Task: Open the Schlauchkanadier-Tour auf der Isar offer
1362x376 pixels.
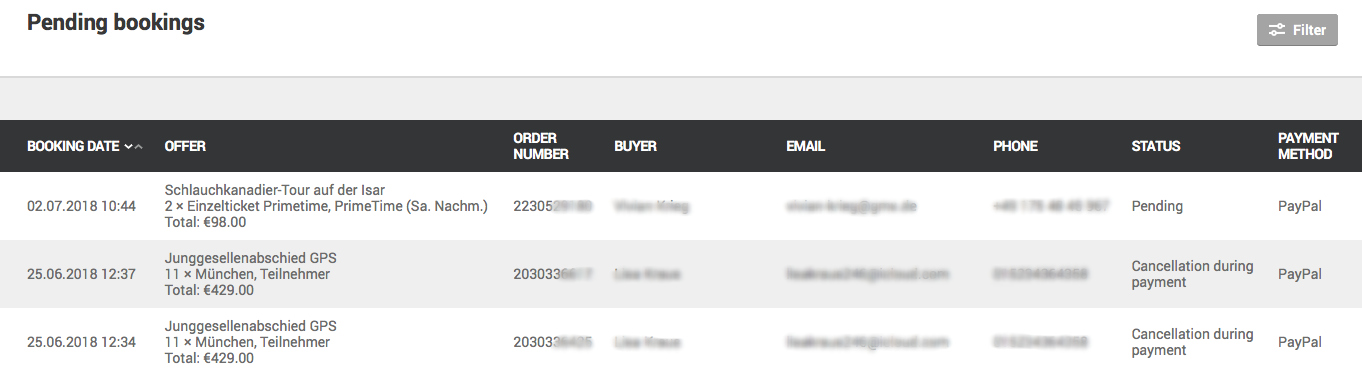Action: (275, 190)
